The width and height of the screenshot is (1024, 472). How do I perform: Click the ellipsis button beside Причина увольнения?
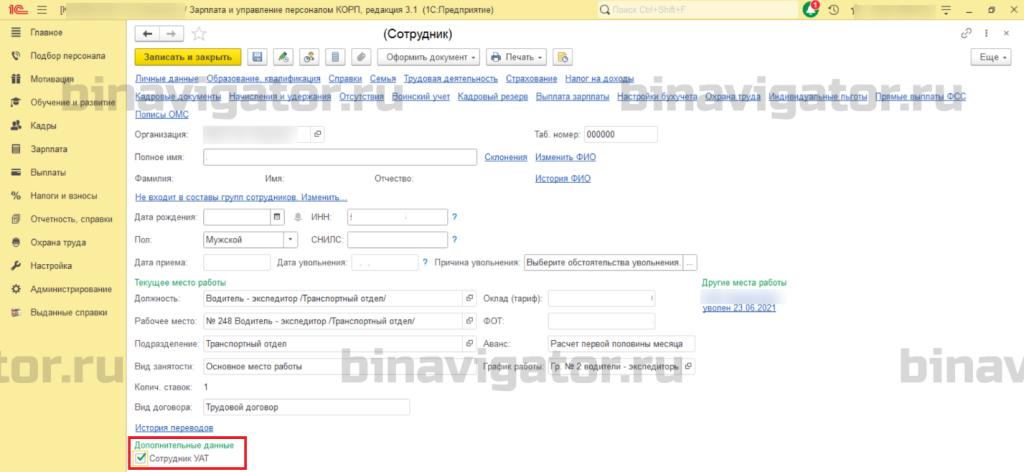690,262
